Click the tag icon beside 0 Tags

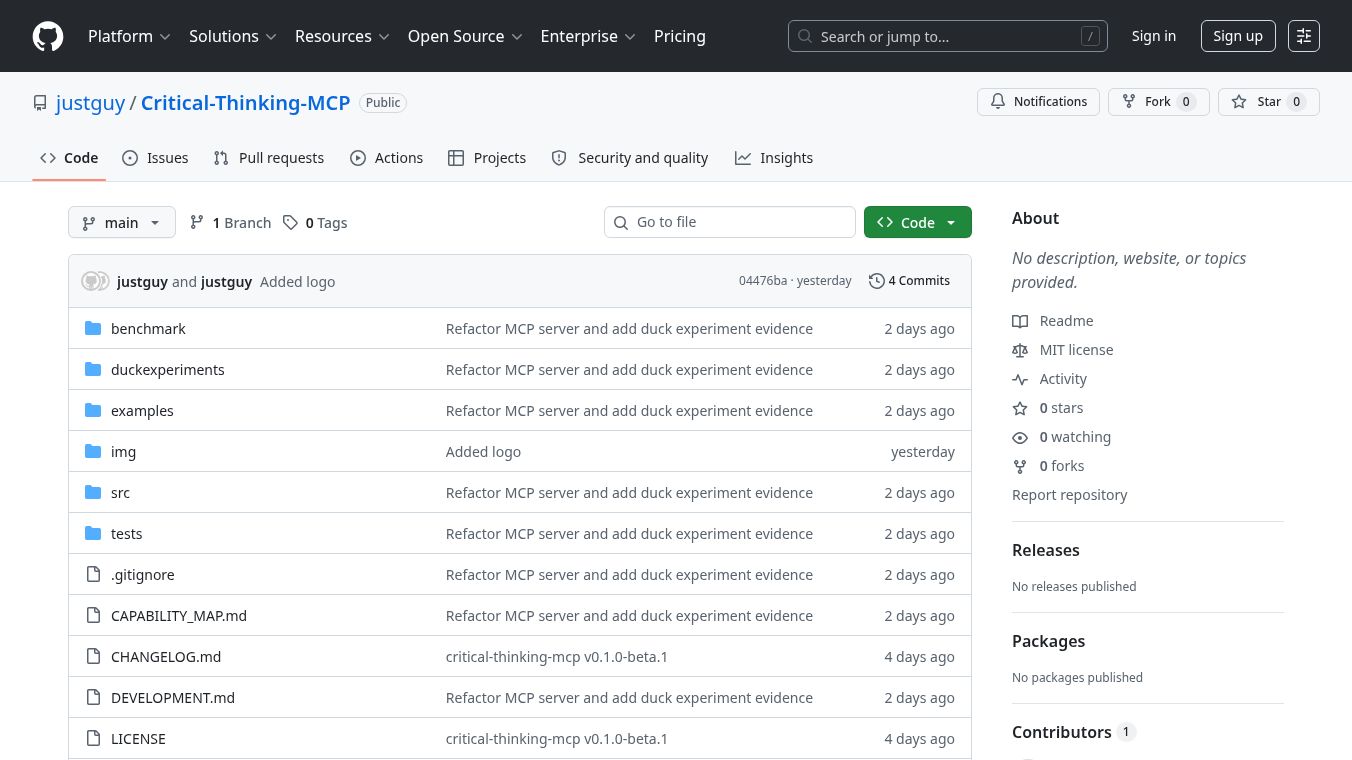click(x=290, y=222)
